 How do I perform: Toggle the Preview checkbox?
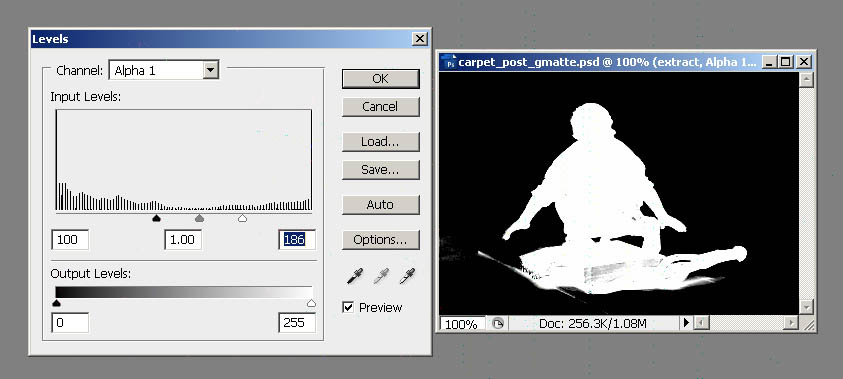348,308
